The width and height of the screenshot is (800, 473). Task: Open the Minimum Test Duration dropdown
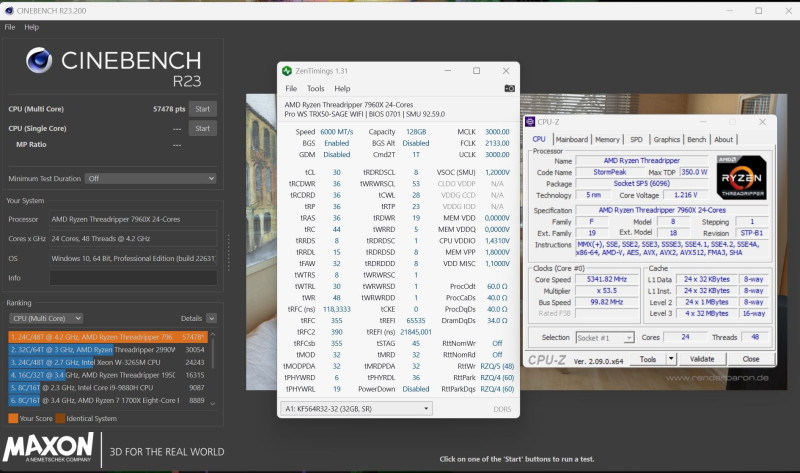click(x=151, y=179)
